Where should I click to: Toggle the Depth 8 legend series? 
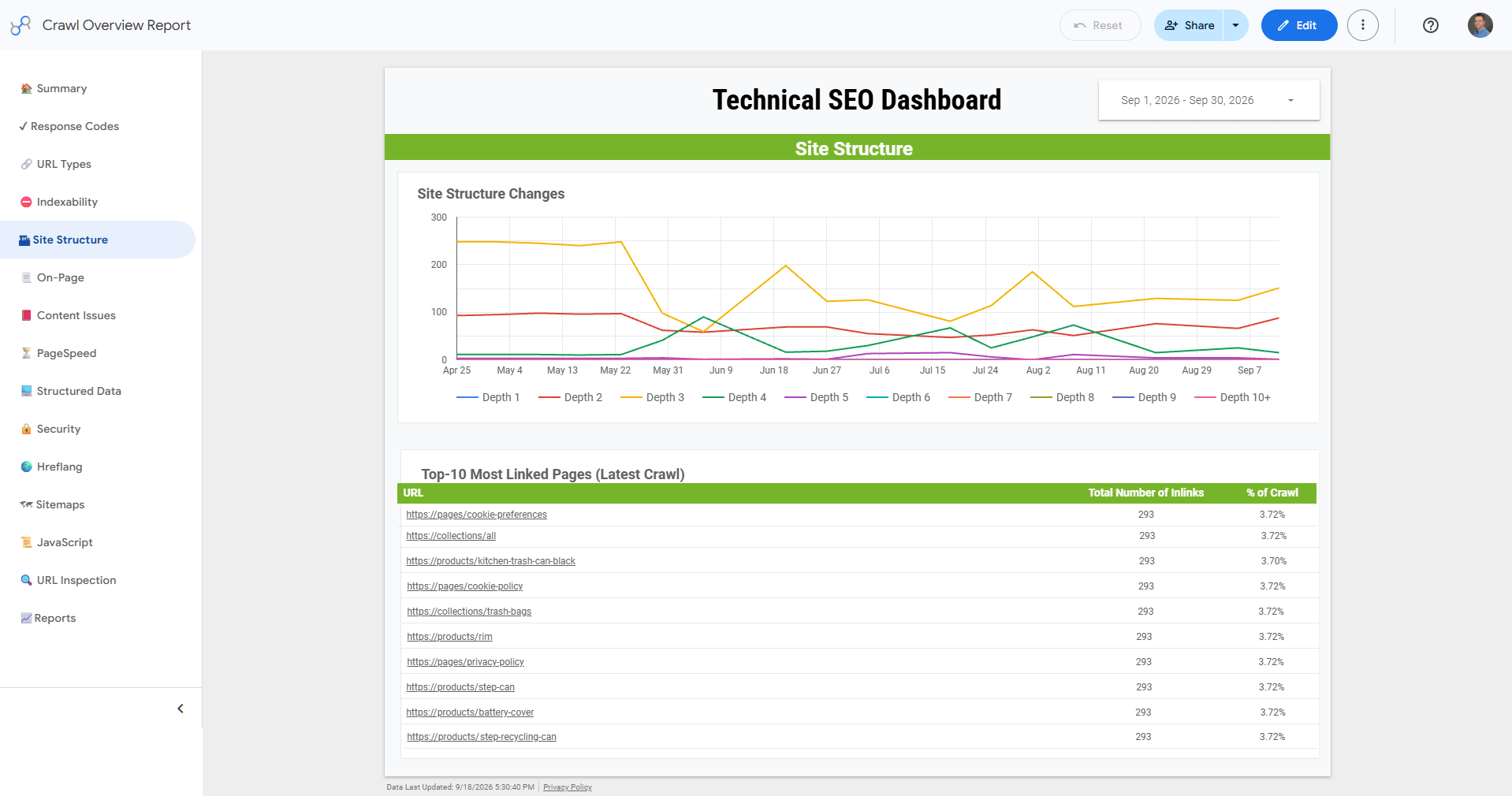pos(1062,397)
